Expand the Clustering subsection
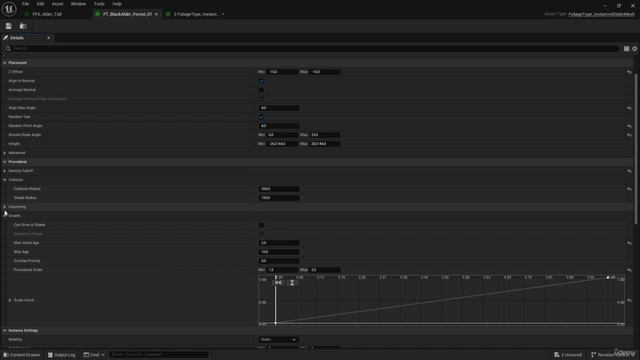The image size is (640, 360). point(4,207)
